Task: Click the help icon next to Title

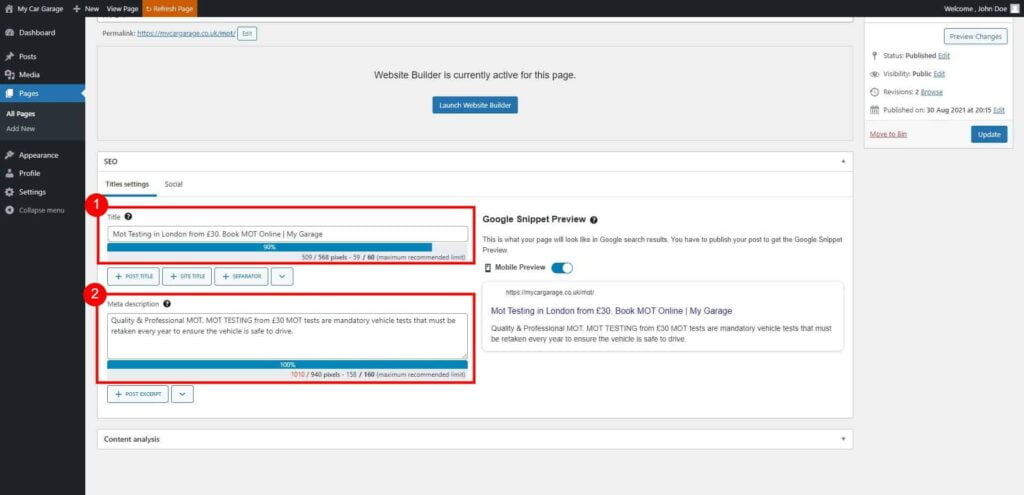Action: click(x=128, y=216)
